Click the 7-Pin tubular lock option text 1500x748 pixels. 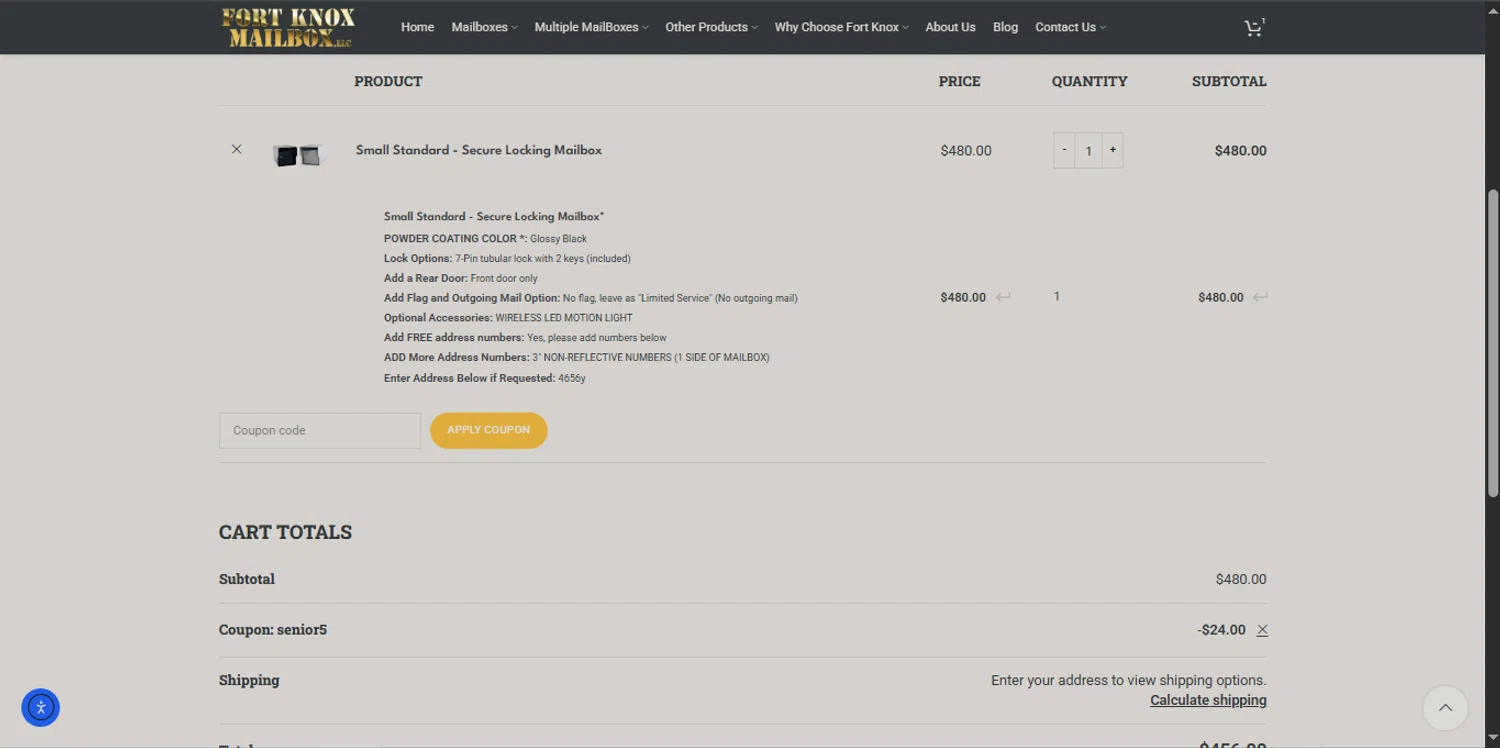pos(543,258)
